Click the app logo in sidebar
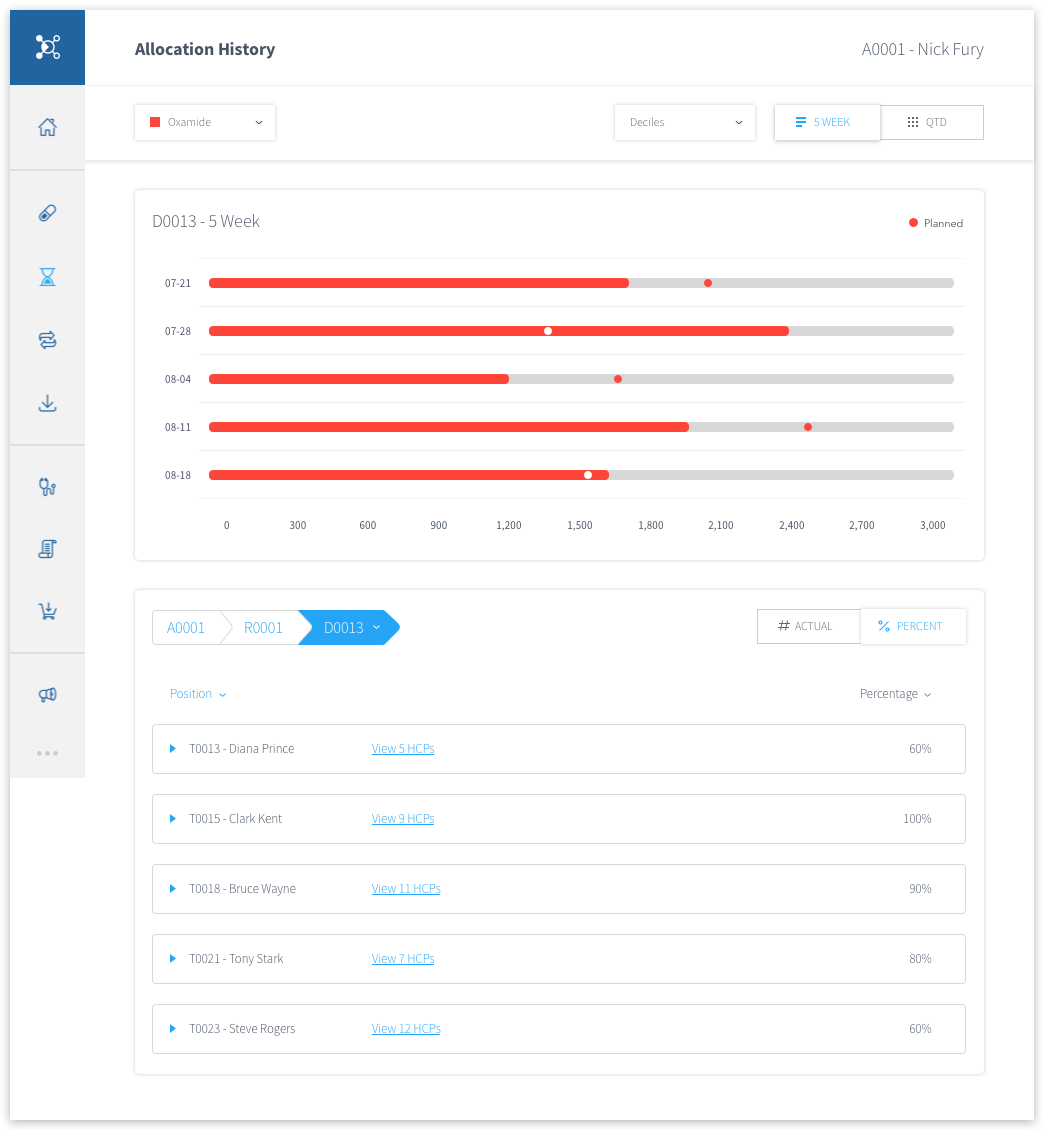The width and height of the screenshot is (1044, 1130). 48,48
